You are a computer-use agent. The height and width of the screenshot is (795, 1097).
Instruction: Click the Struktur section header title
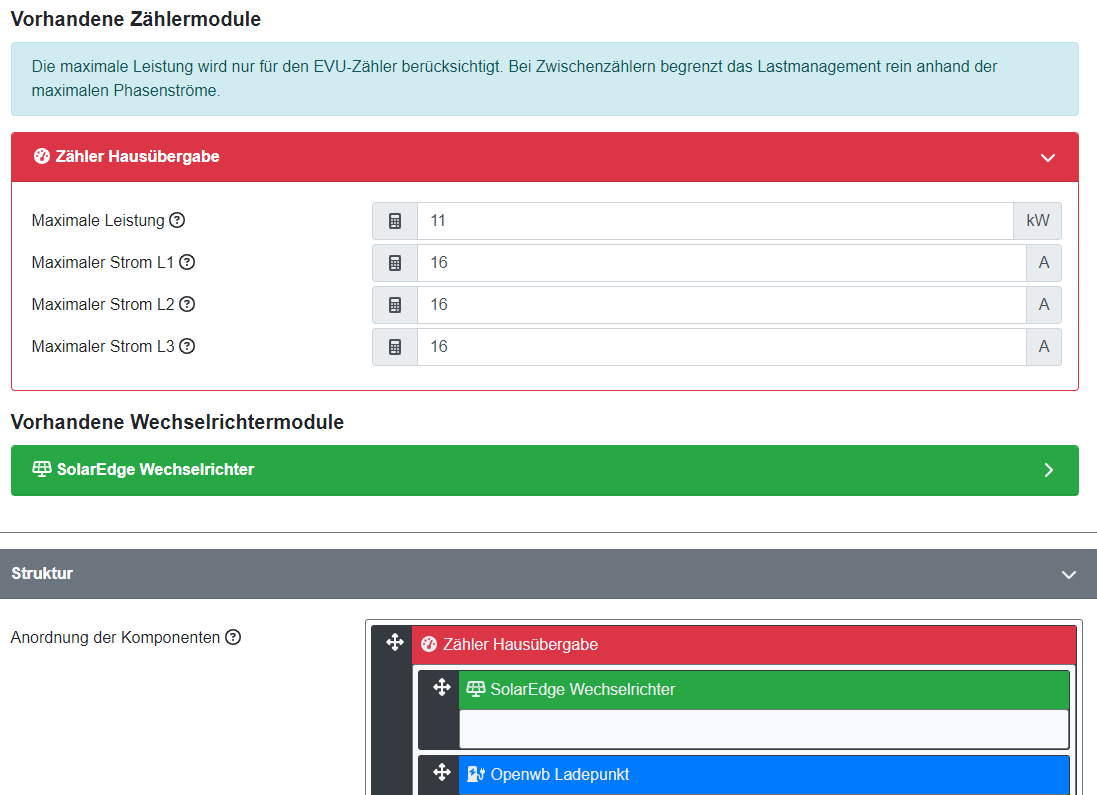point(42,573)
